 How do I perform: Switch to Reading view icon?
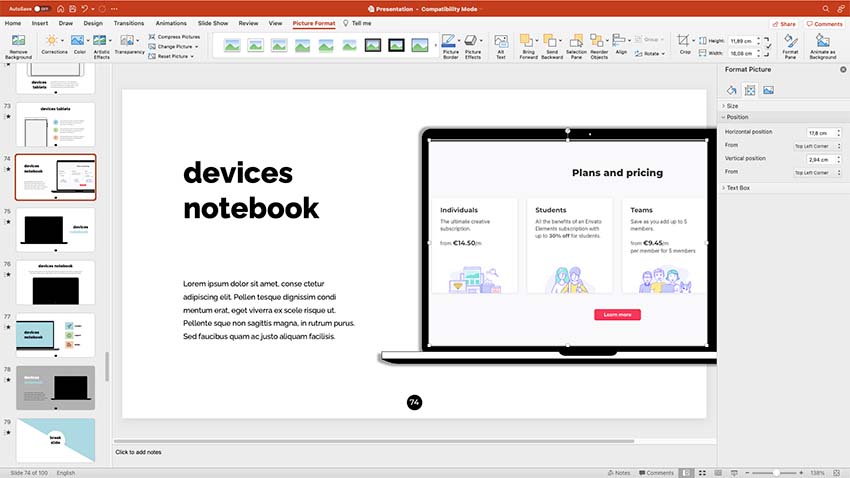718,473
